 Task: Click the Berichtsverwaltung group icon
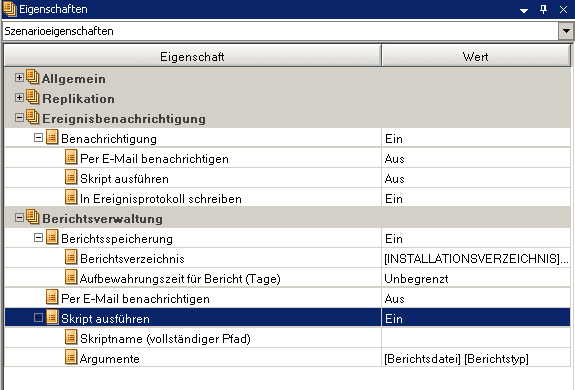click(33, 217)
